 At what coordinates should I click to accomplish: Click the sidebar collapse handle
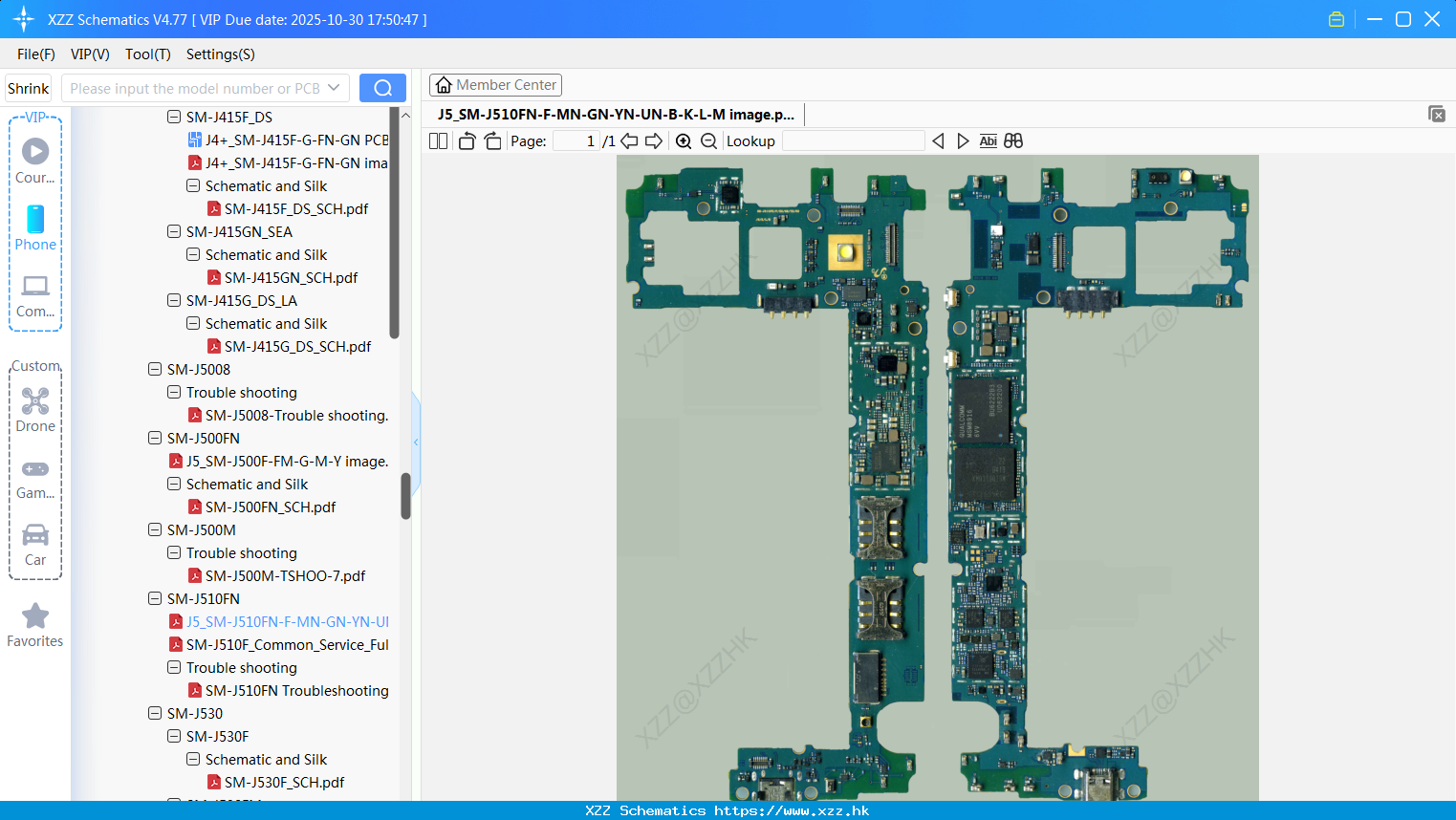coord(416,442)
